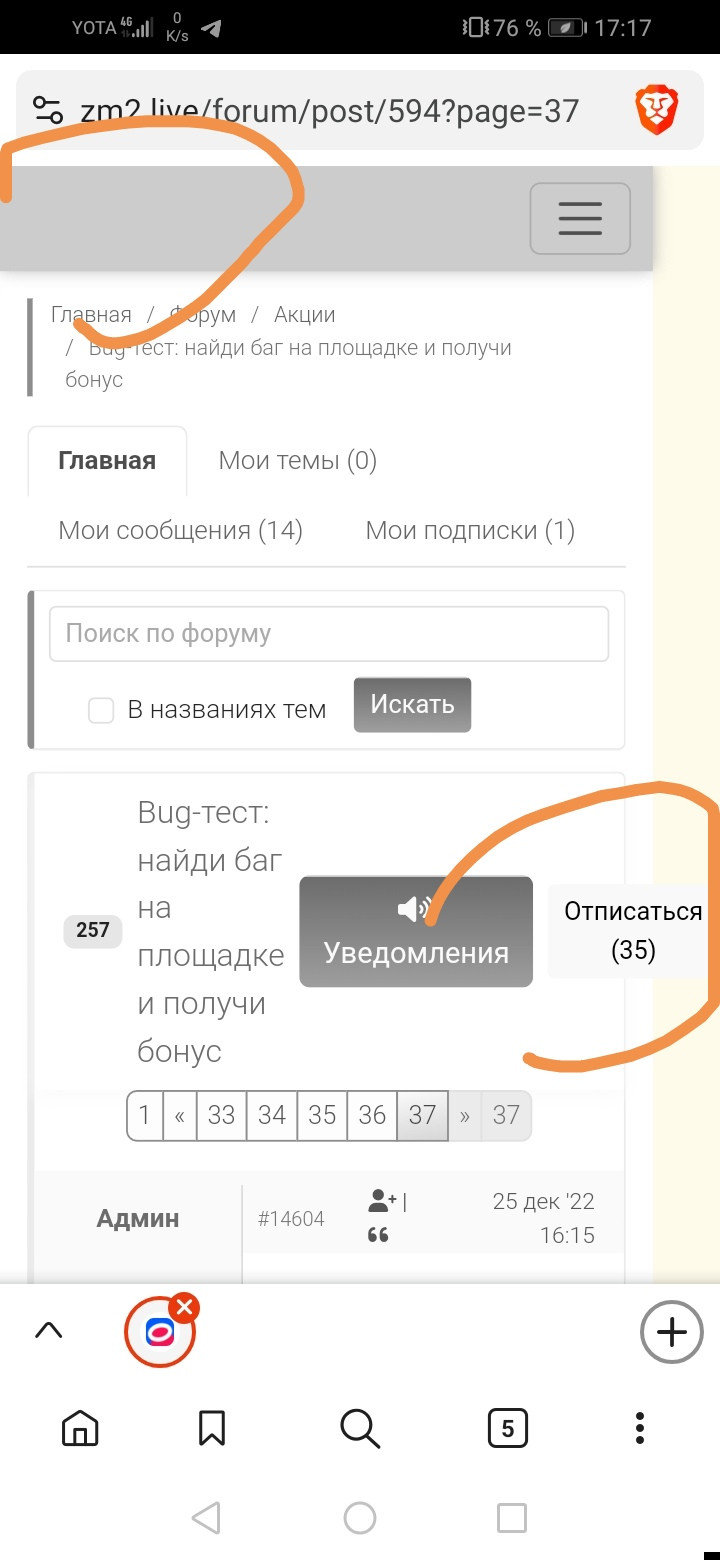Open the three-dot browser menu

(x=640, y=1429)
